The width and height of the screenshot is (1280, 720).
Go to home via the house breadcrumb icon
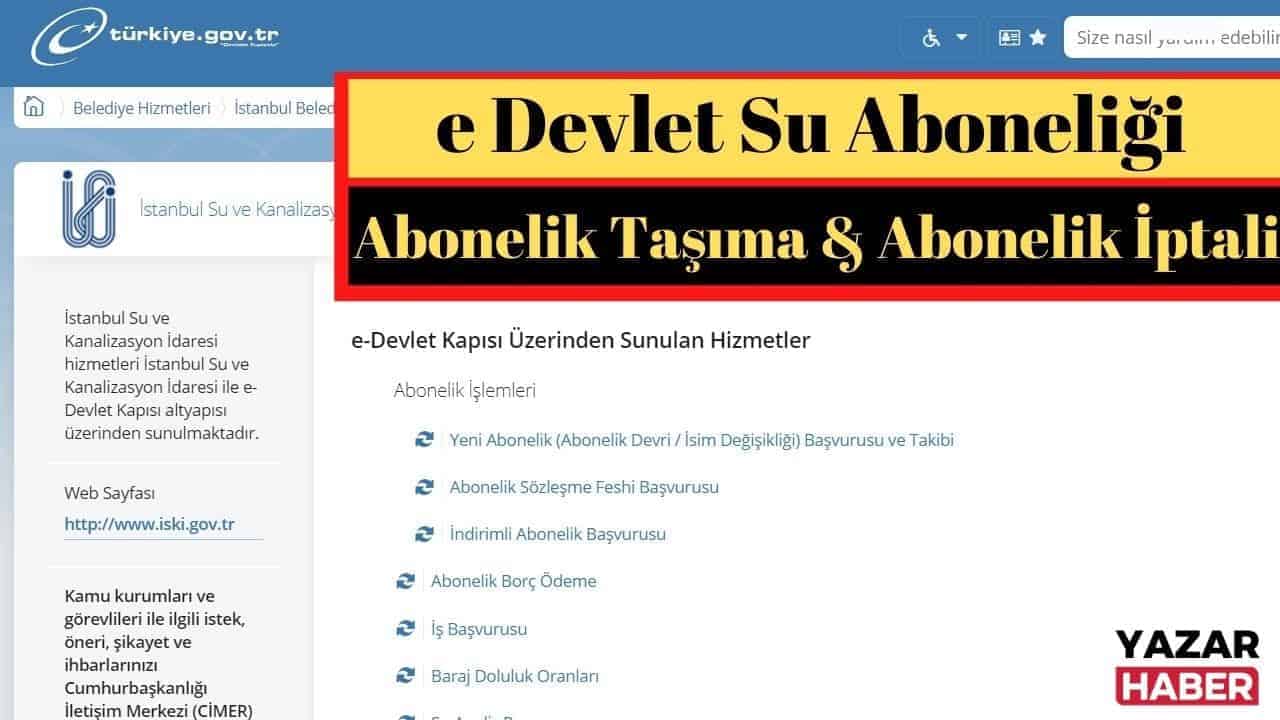(x=34, y=107)
